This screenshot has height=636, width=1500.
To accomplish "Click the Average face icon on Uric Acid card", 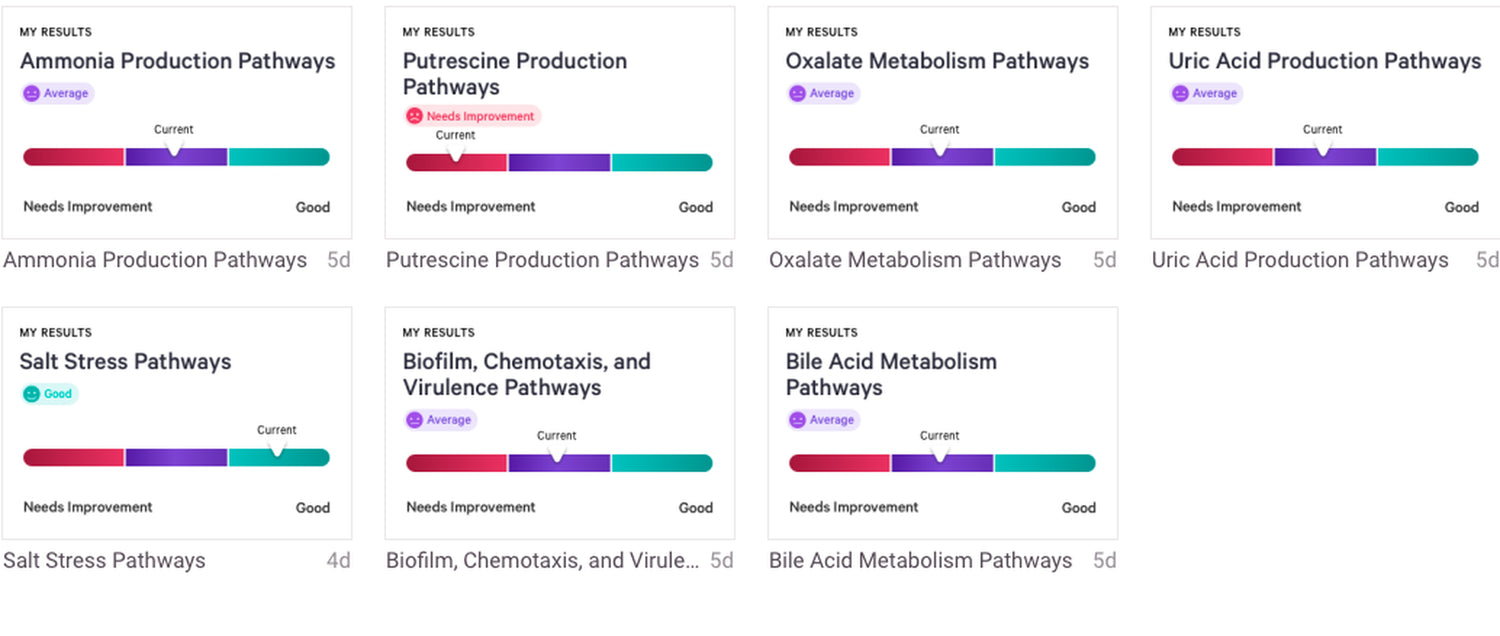I will click(1180, 93).
